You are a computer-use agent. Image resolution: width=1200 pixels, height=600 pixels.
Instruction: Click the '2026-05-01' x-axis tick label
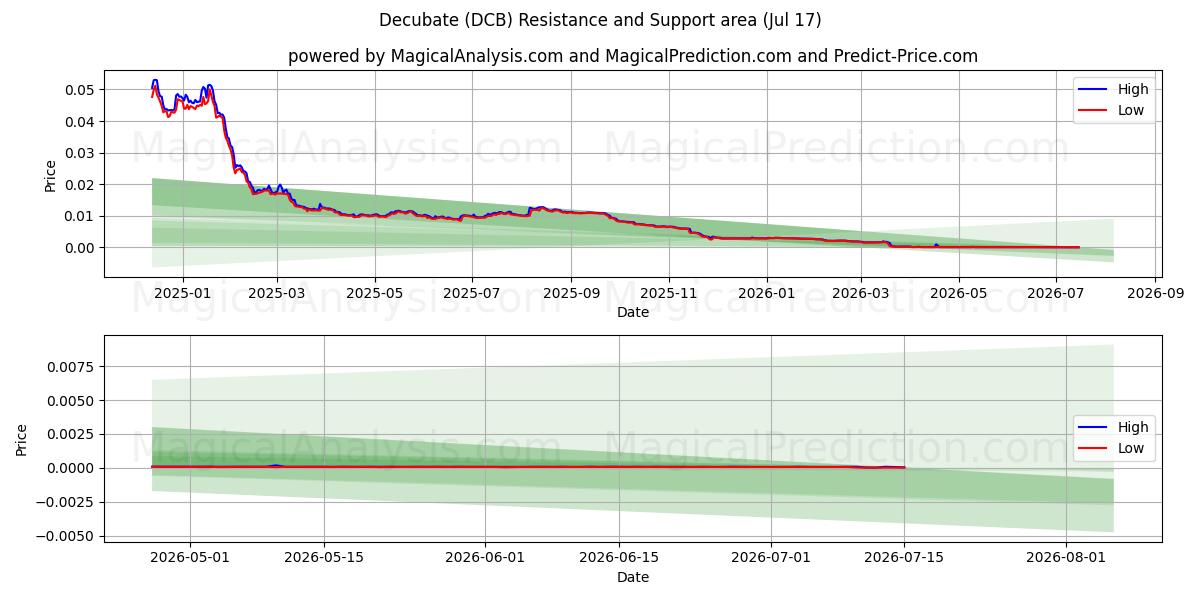190,558
